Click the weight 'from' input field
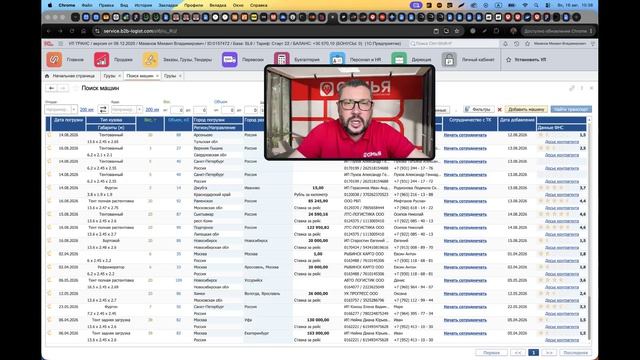The height and width of the screenshot is (360, 640). pos(176,110)
